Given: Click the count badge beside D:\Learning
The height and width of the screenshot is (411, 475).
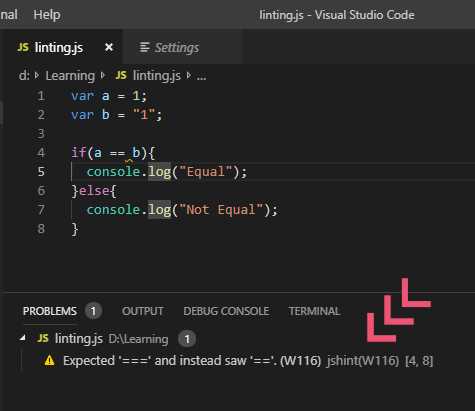Looking at the screenshot, I should click(187, 339).
